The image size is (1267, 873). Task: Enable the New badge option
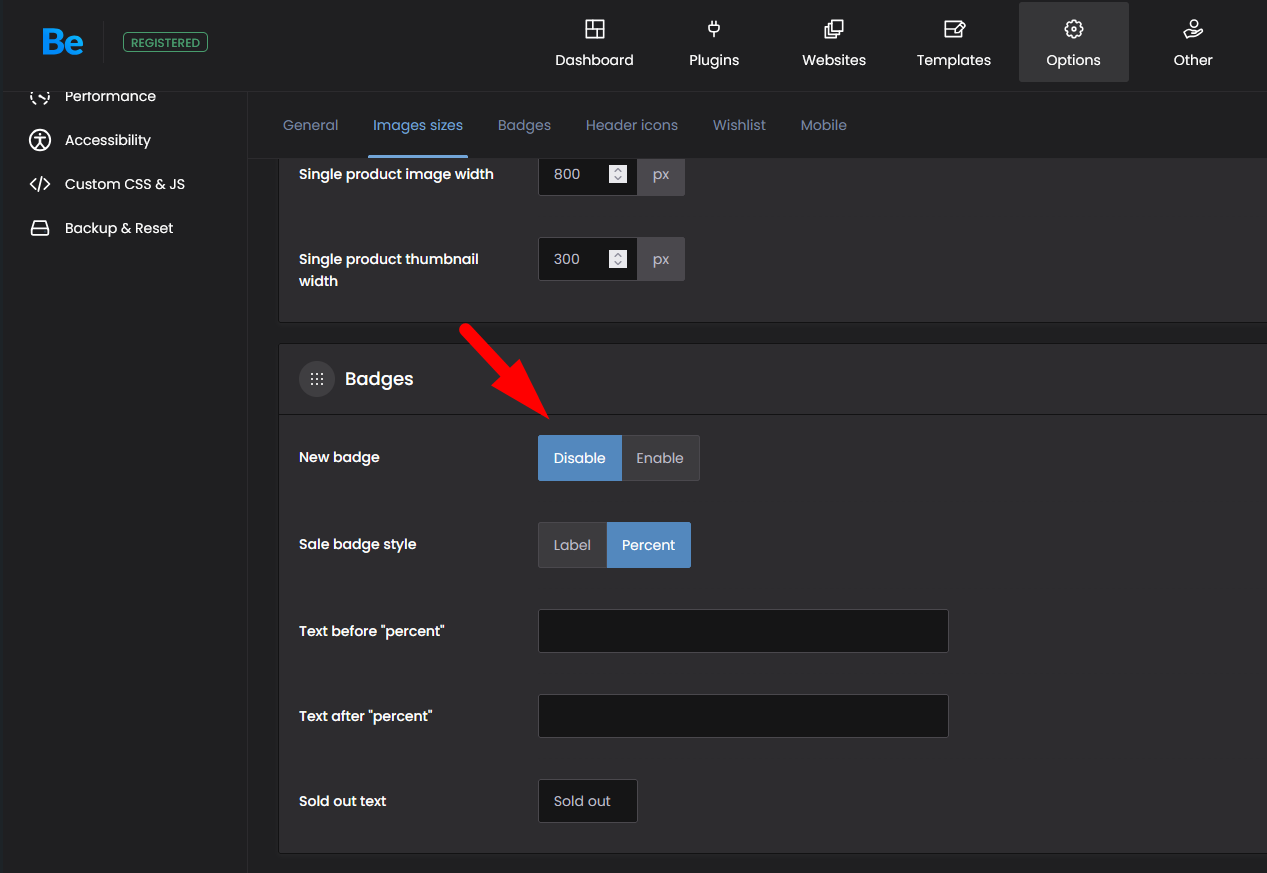pos(660,458)
